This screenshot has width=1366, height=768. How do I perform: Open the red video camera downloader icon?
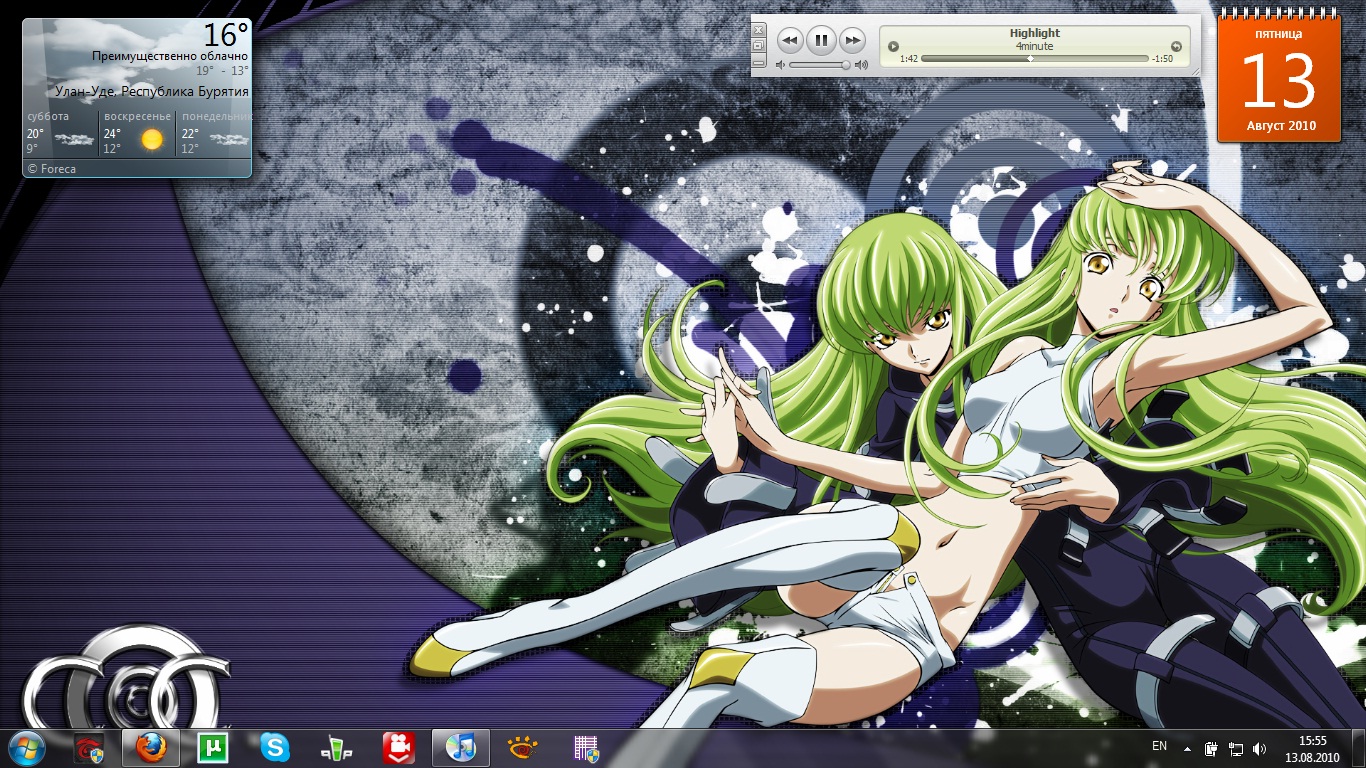pos(398,747)
